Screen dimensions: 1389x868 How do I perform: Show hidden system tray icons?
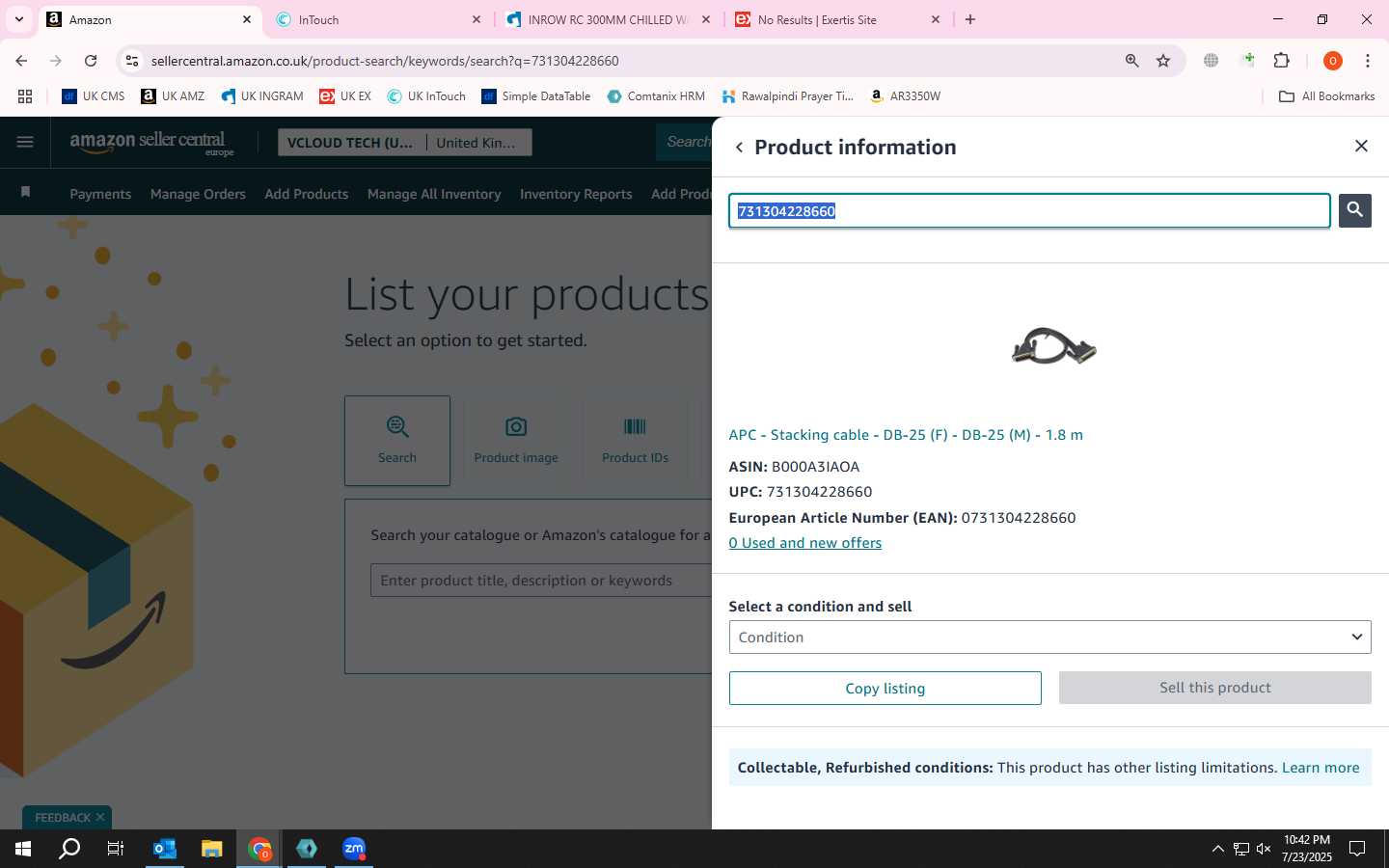(1217, 849)
